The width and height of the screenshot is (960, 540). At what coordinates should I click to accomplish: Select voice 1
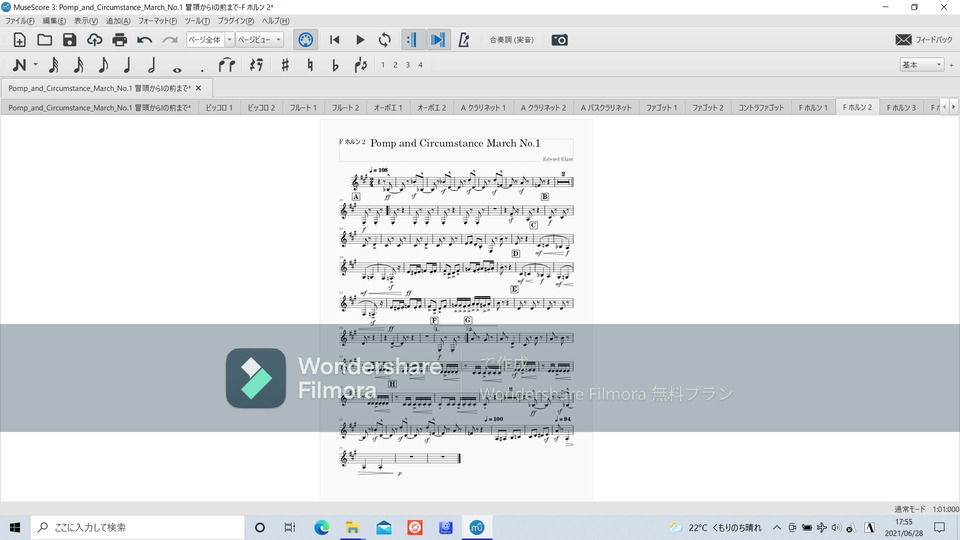tap(383, 65)
